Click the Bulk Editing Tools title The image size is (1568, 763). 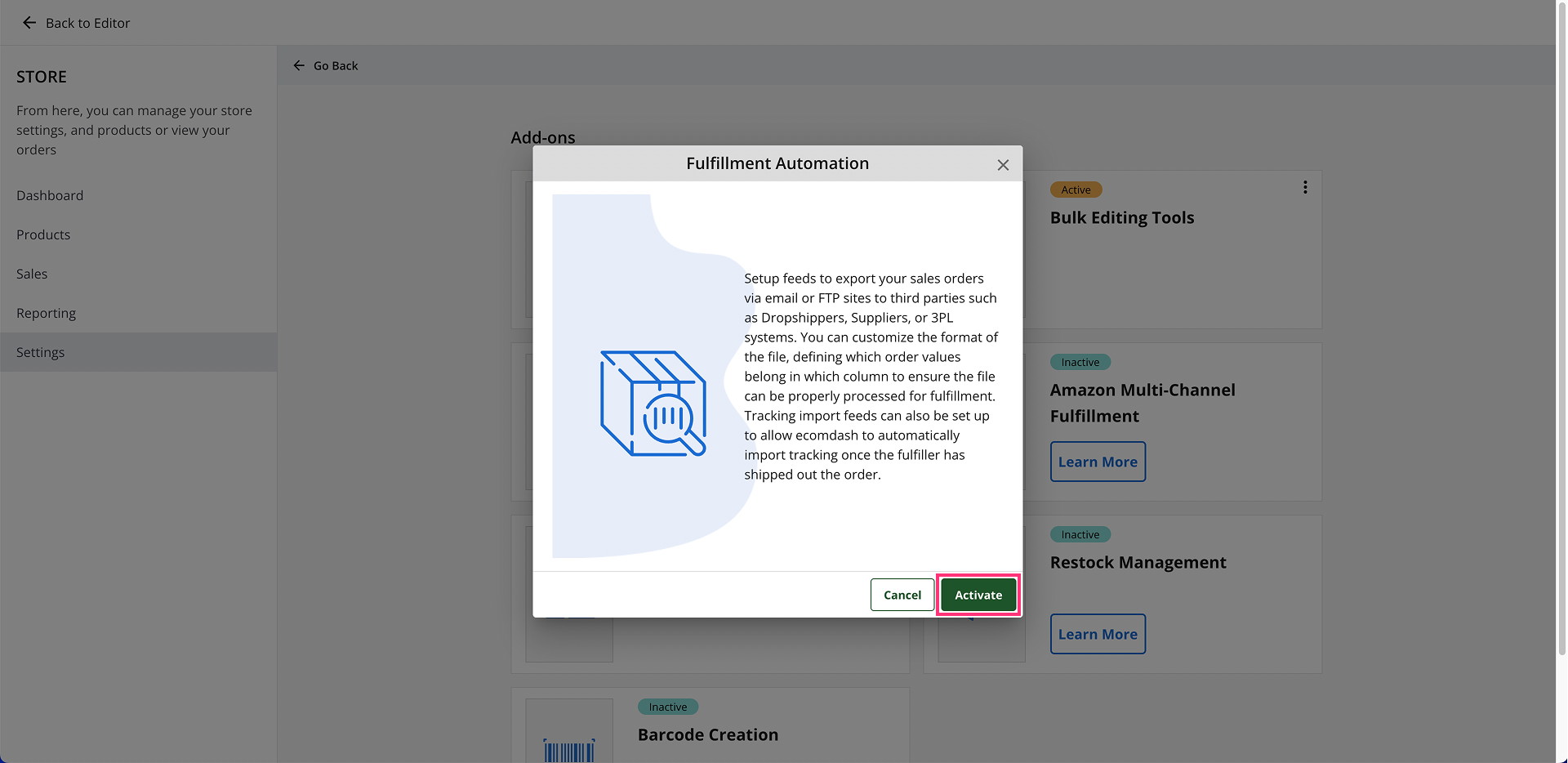(1122, 217)
